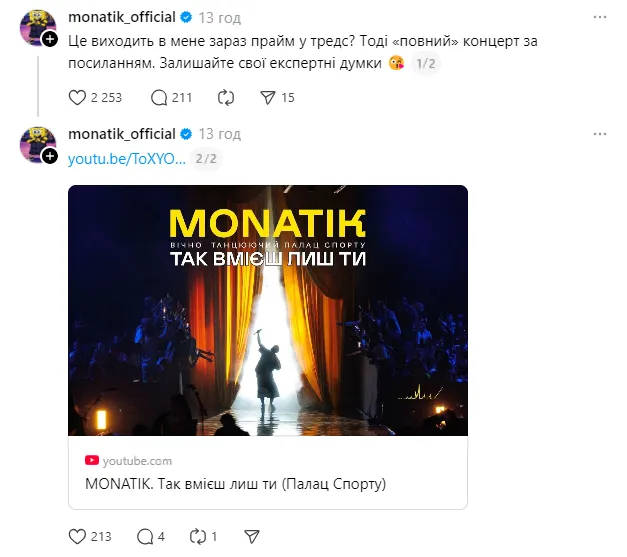Open the MONATIK concert video thumbnail
The height and width of the screenshot is (557, 627).
click(x=267, y=310)
